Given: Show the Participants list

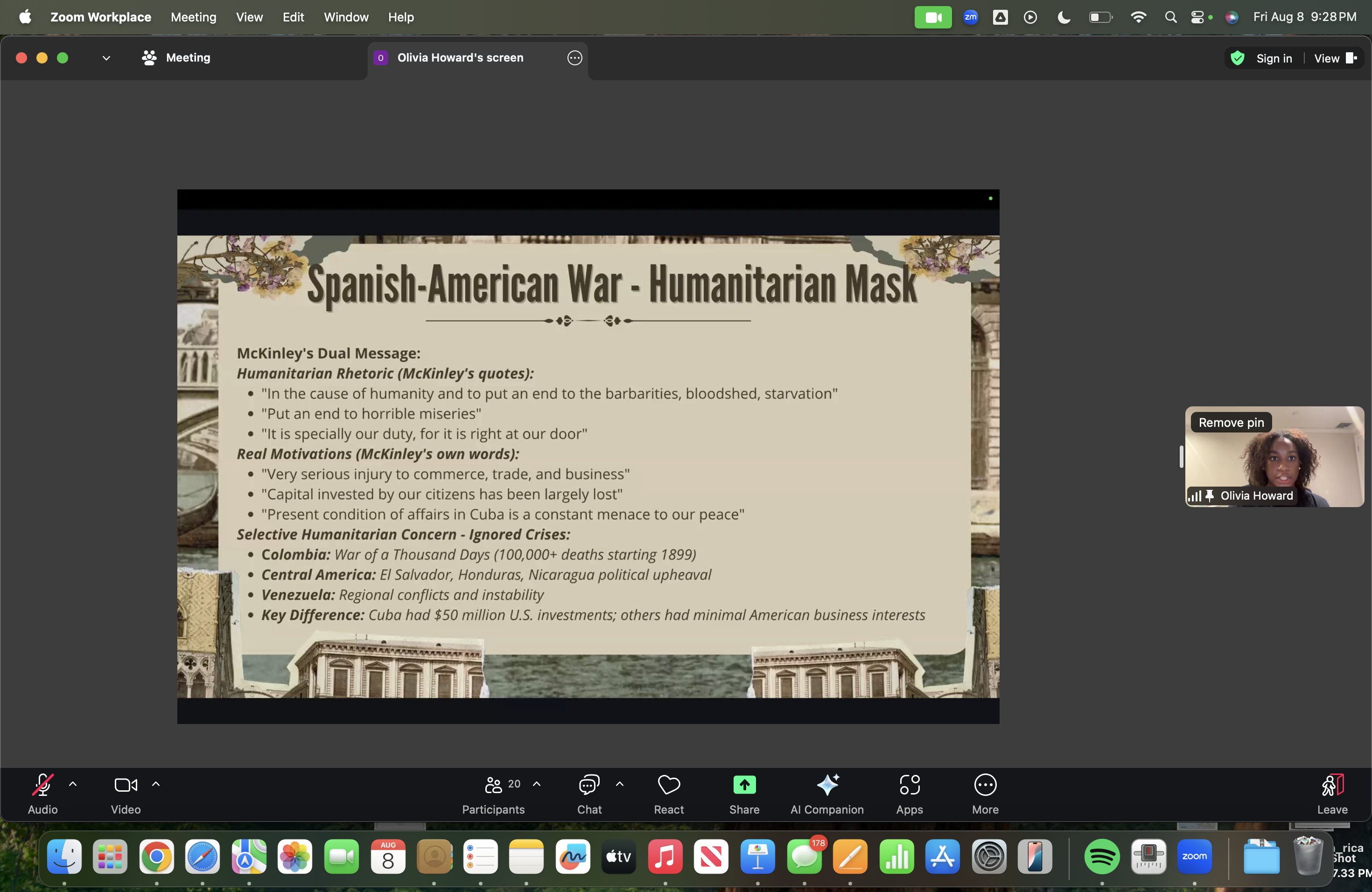Looking at the screenshot, I should click(x=493, y=793).
